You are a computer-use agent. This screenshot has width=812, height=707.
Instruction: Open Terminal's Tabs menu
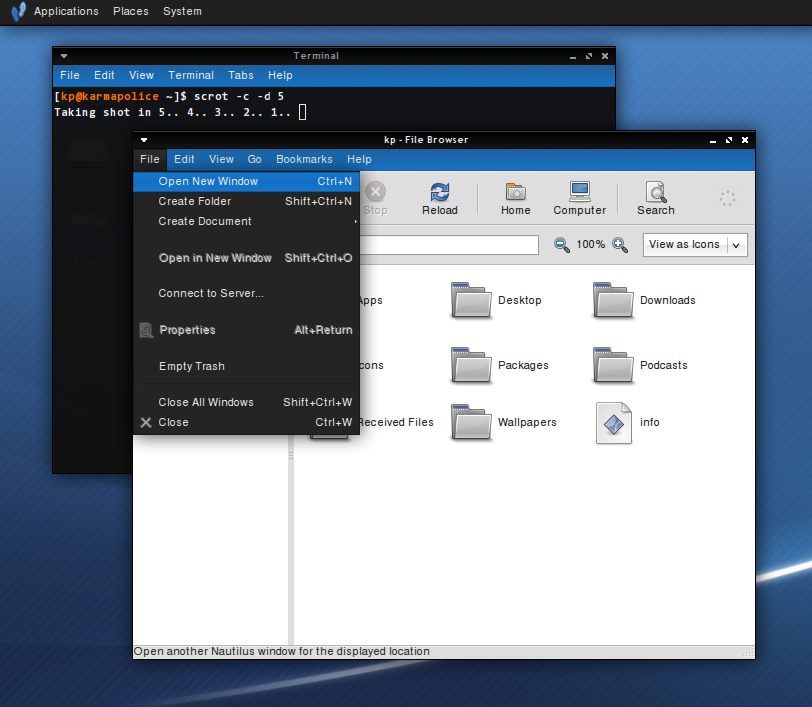click(x=241, y=75)
